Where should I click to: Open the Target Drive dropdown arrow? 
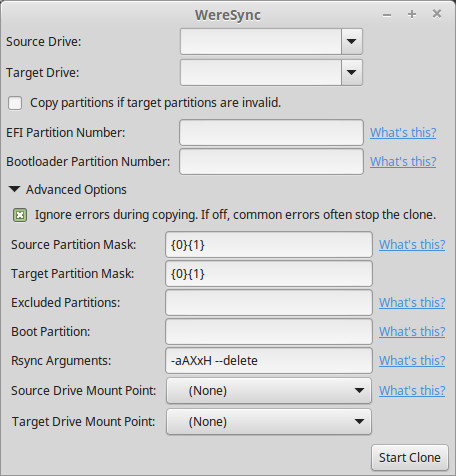(x=352, y=72)
